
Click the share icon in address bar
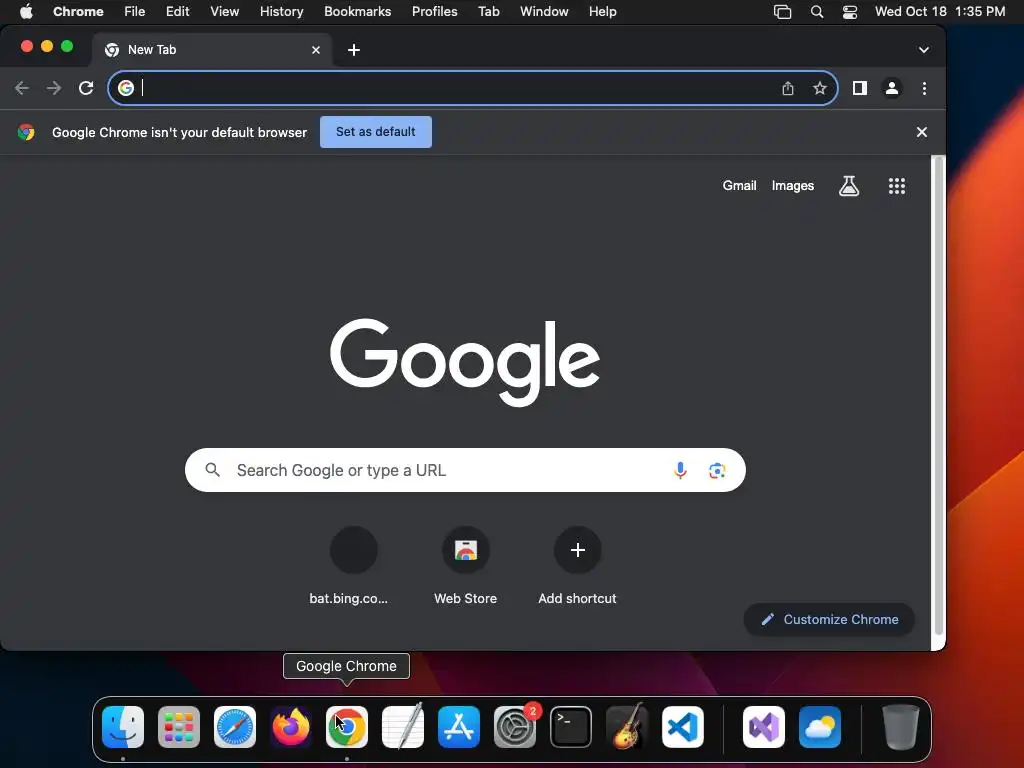[788, 88]
